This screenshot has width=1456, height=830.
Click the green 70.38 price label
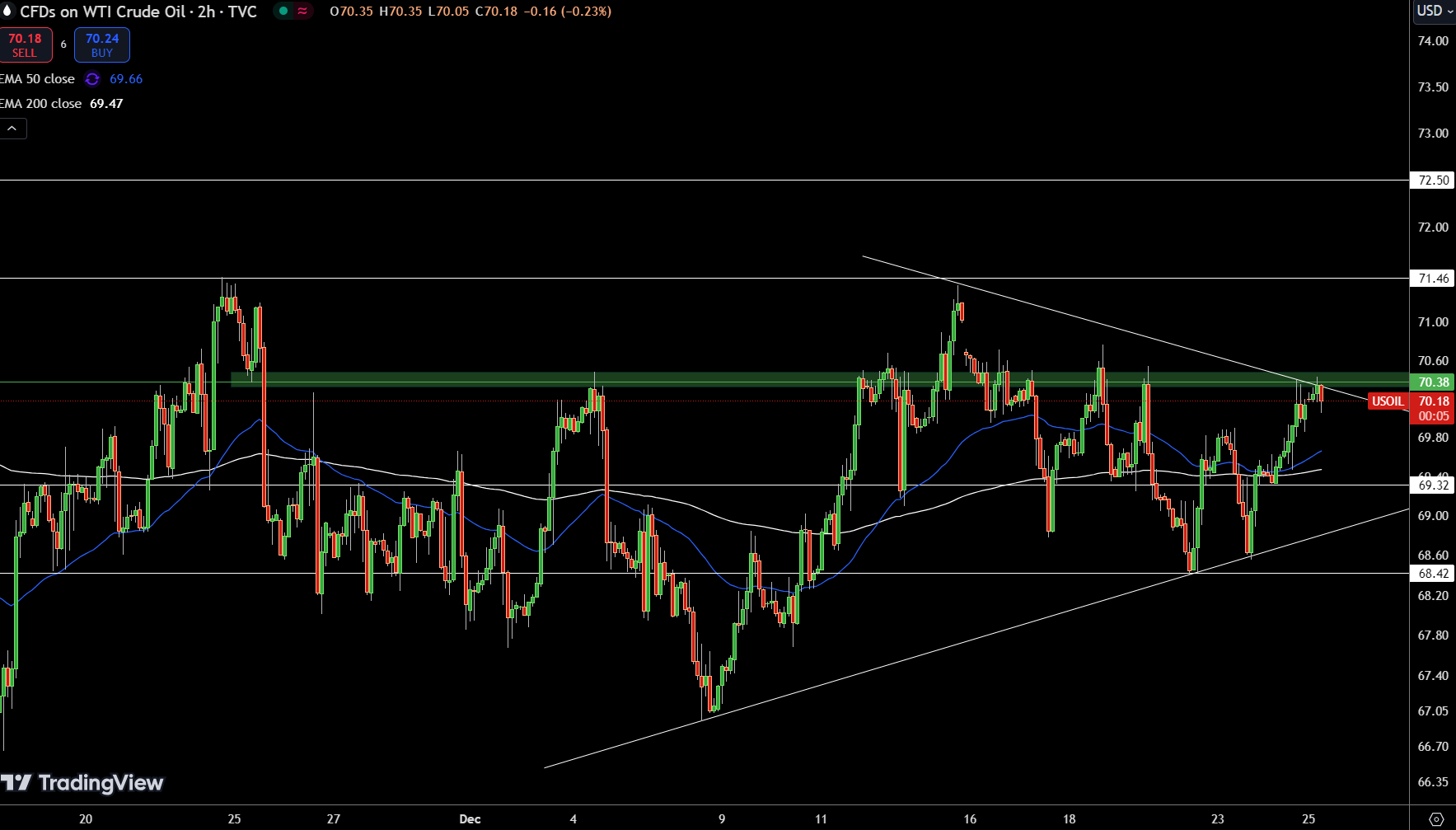pos(1433,382)
